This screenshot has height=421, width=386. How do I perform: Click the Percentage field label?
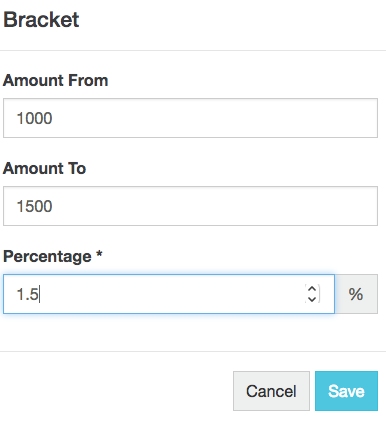47,257
